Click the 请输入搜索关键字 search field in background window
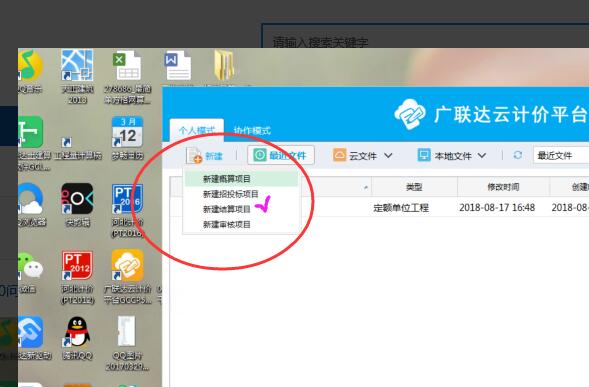Viewport: 589px width, 387px height. pyautogui.click(x=425, y=36)
